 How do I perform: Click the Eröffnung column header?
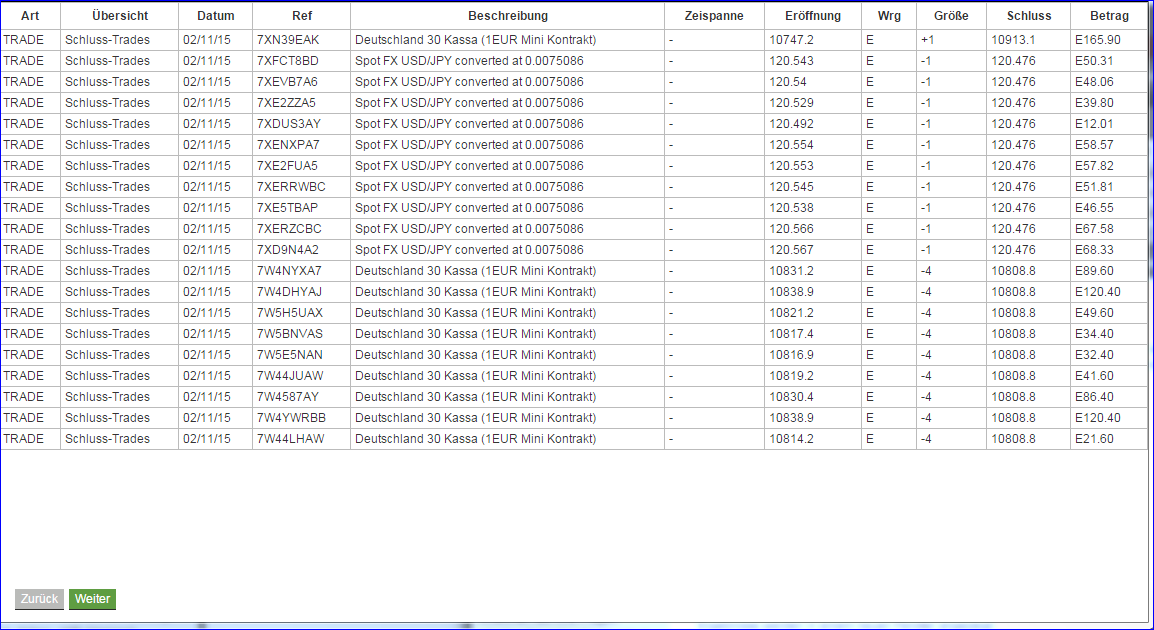point(812,15)
